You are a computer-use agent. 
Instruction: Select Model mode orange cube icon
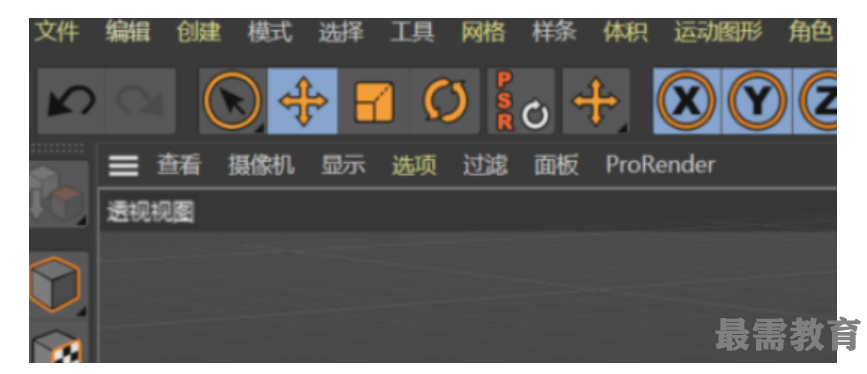[55, 284]
